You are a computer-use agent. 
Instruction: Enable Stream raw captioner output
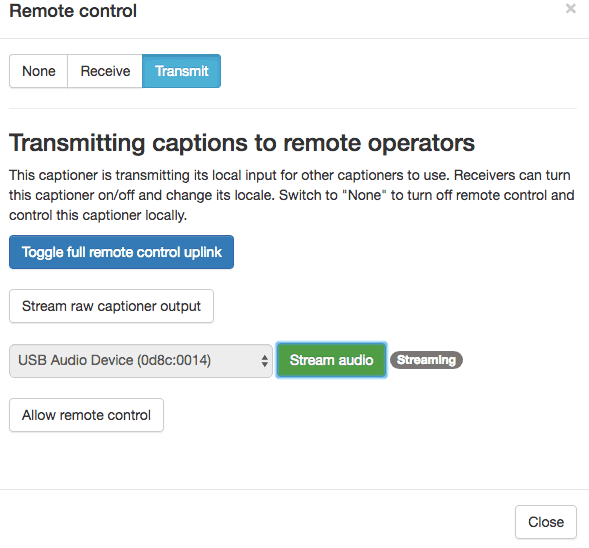112,306
